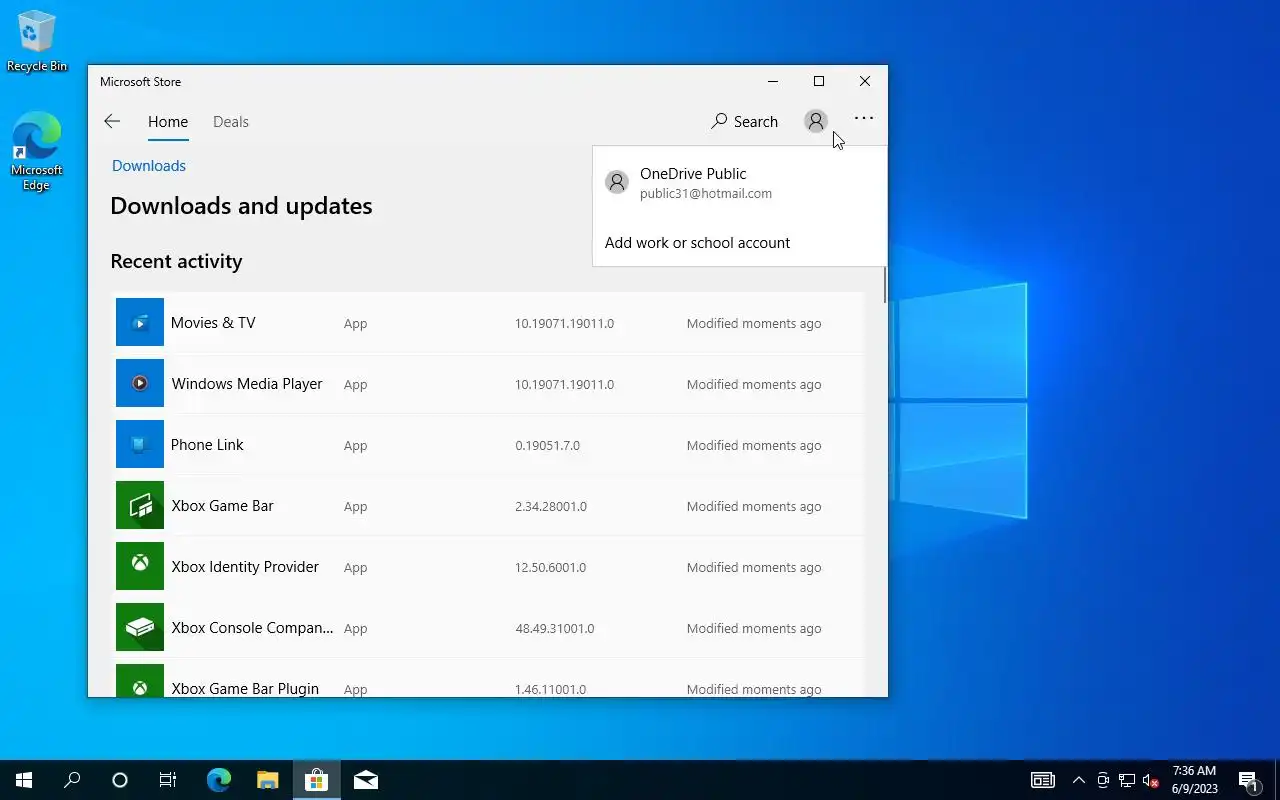The height and width of the screenshot is (800, 1280).
Task: Click the network status tray icon
Action: (1127, 780)
